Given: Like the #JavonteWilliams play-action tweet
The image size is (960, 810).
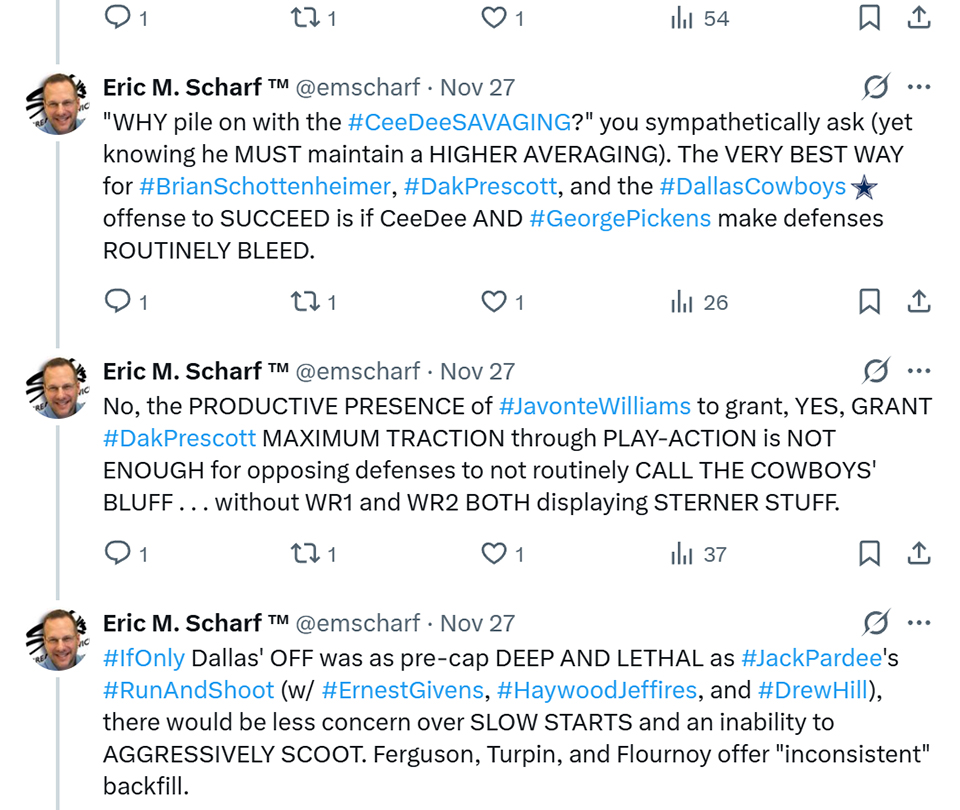Looking at the screenshot, I should point(494,553).
